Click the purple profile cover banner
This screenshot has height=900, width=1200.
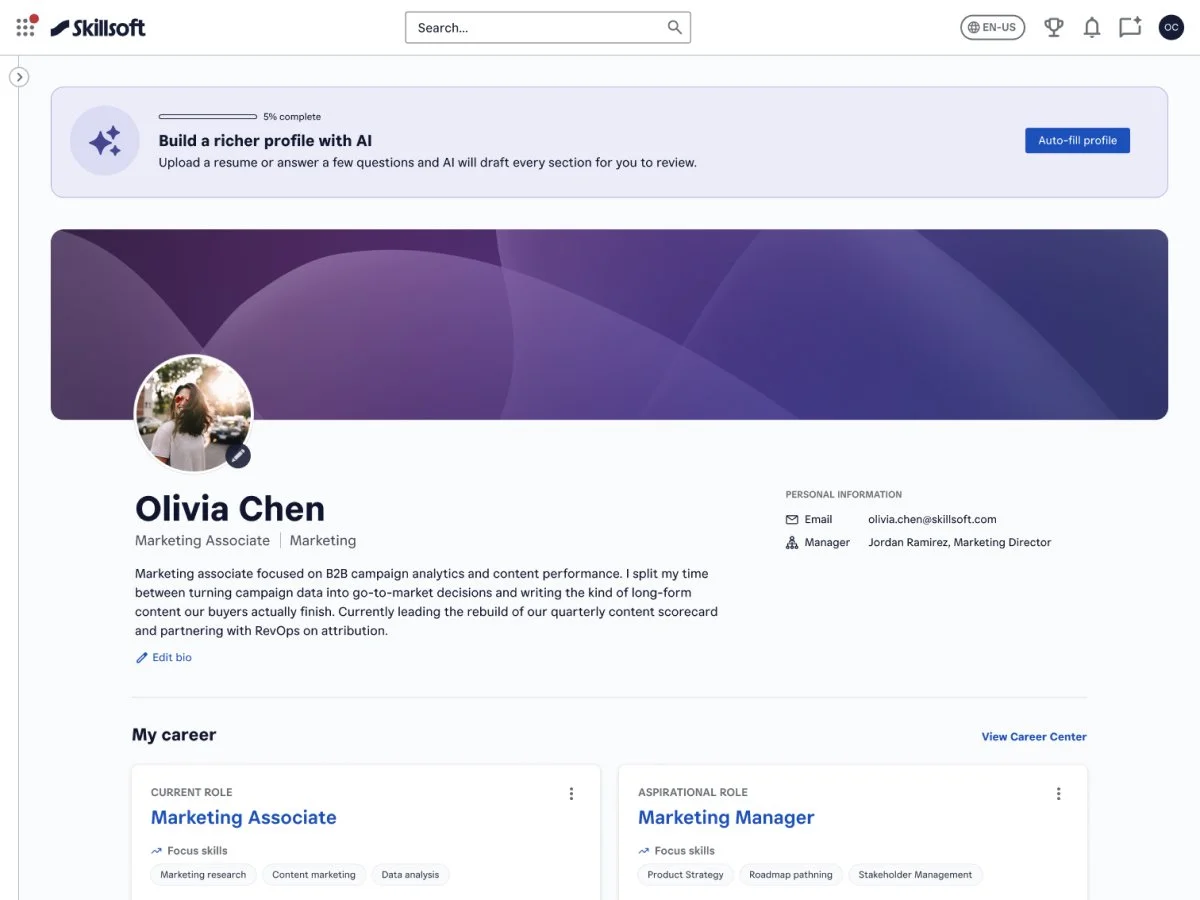tap(609, 324)
